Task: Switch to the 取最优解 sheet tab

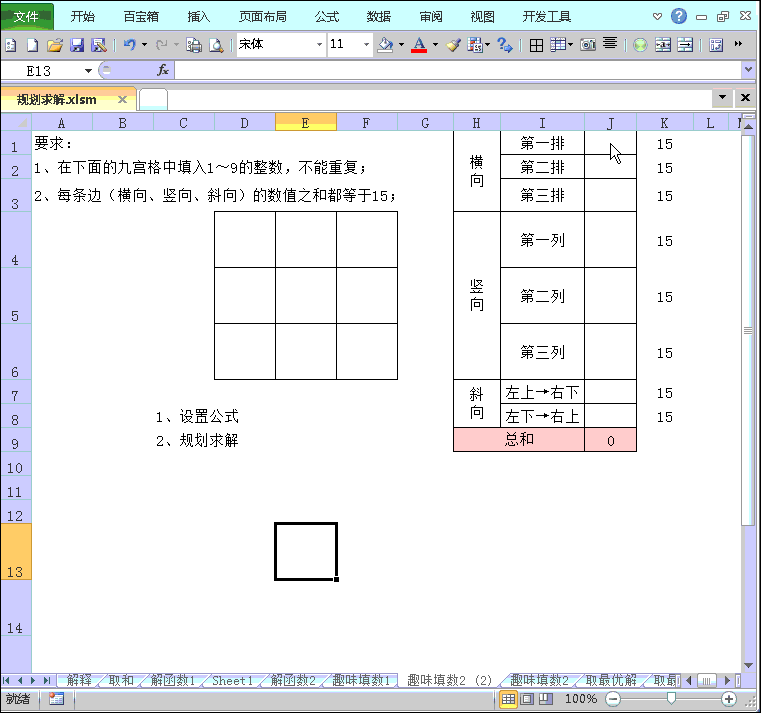Action: pos(611,680)
